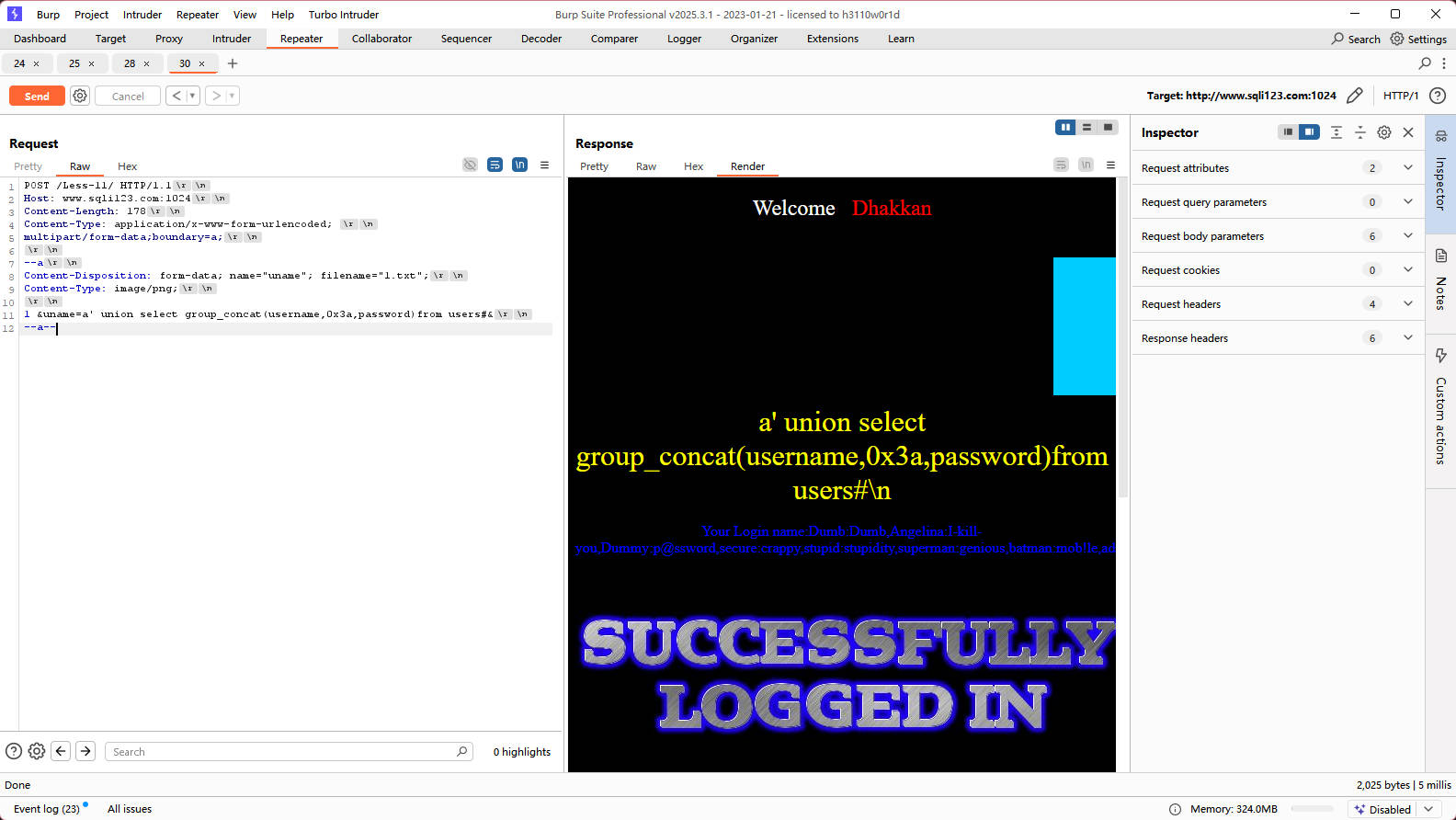Open Repeater send settings gear

coord(80,96)
